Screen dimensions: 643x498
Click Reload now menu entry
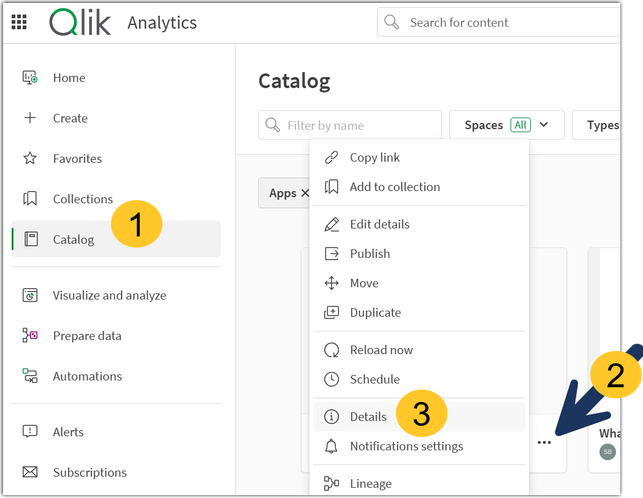(381, 350)
